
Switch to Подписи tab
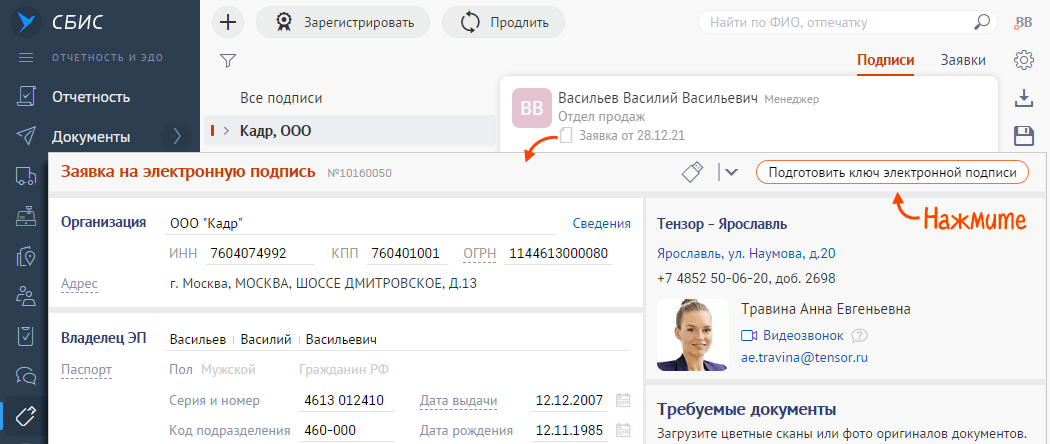(885, 60)
